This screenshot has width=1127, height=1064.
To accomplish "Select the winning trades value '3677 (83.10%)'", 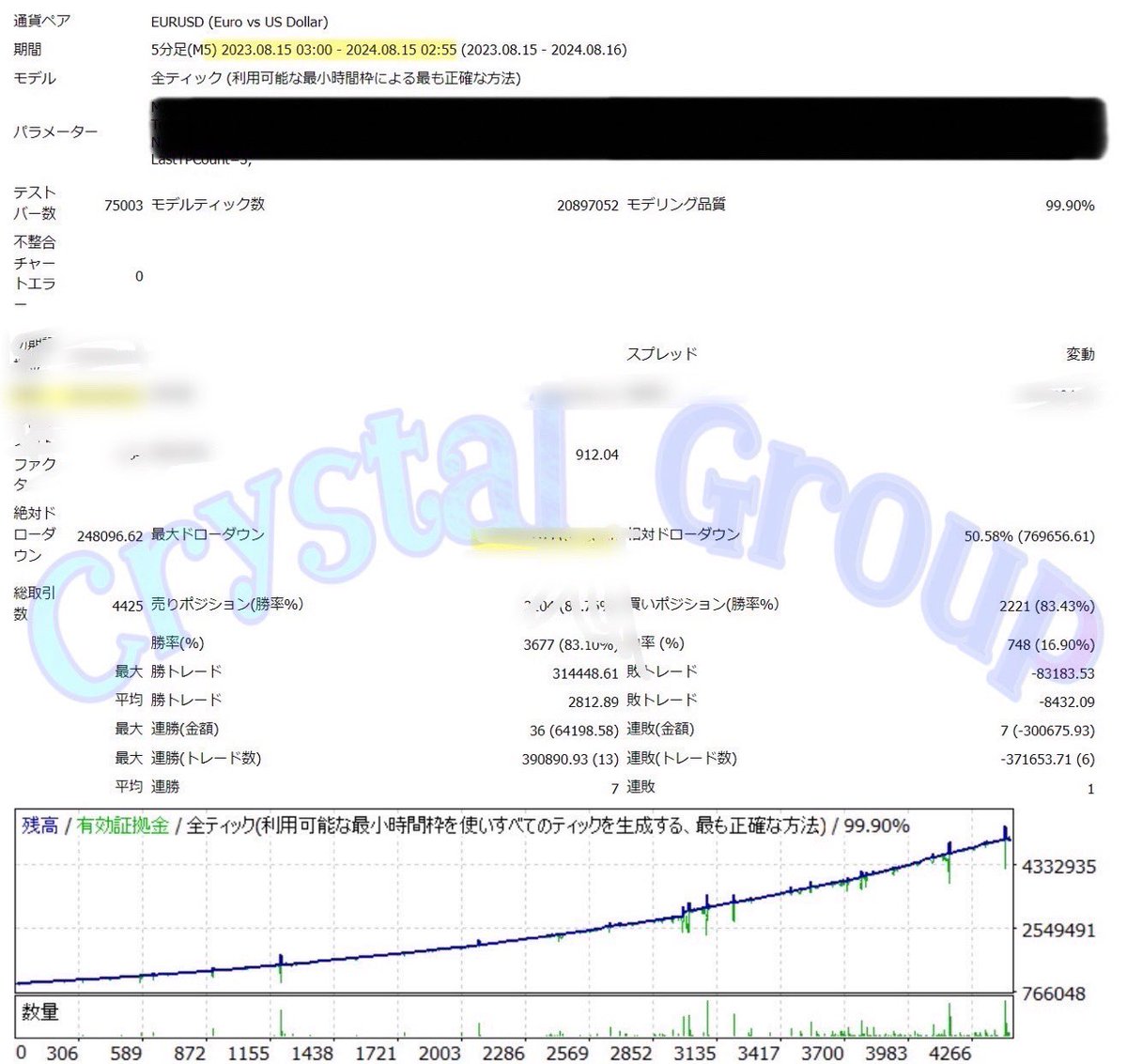I will [571, 645].
